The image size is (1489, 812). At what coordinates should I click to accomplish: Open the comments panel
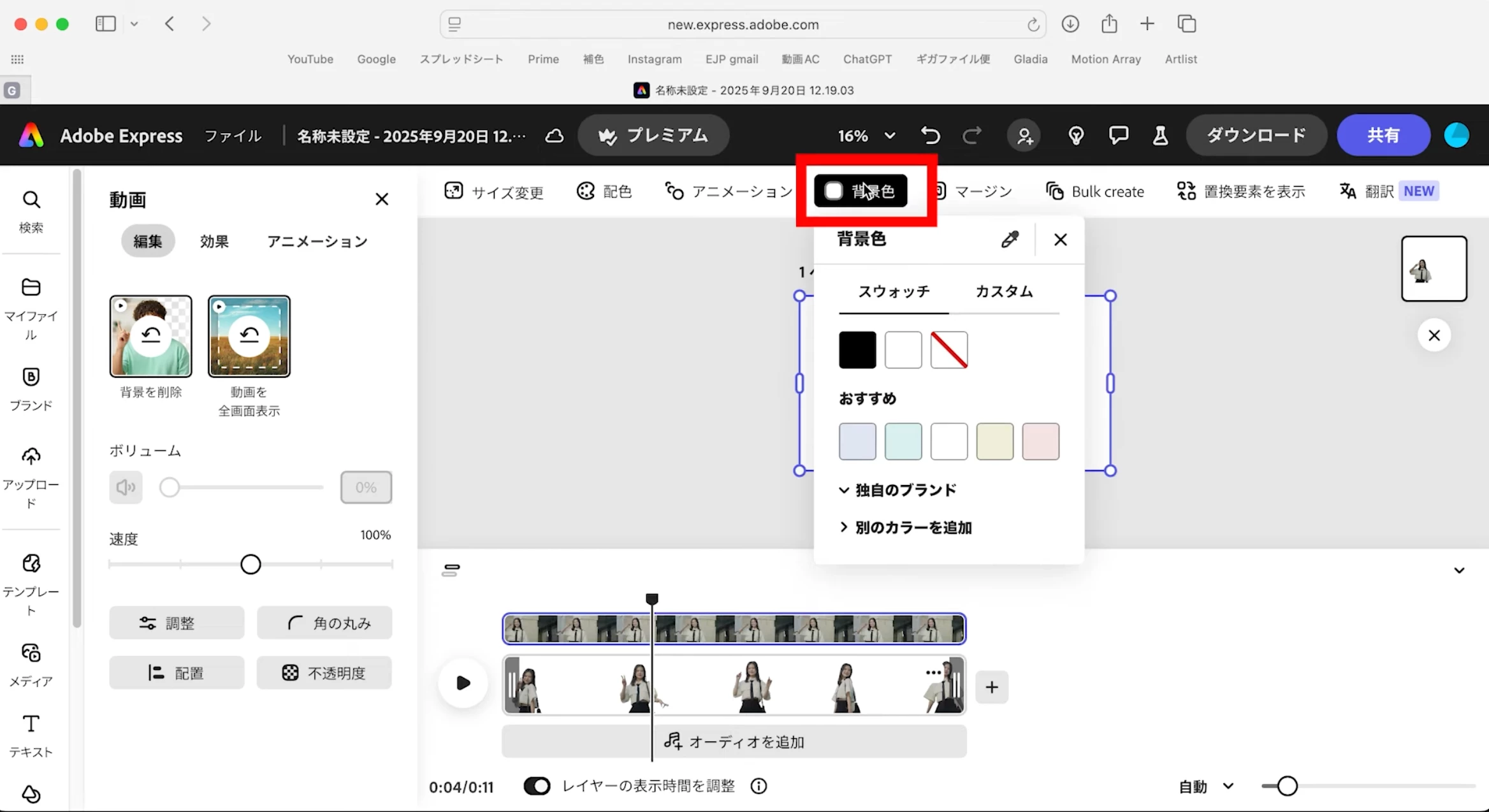[1119, 136]
